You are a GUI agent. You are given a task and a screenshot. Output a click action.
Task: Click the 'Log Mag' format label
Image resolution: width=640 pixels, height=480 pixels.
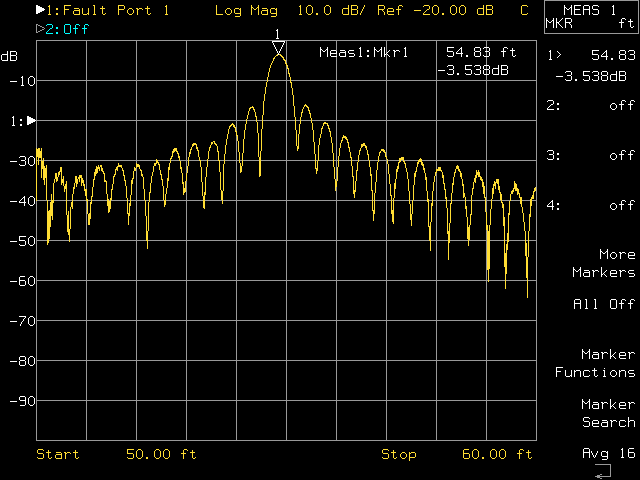[246, 11]
